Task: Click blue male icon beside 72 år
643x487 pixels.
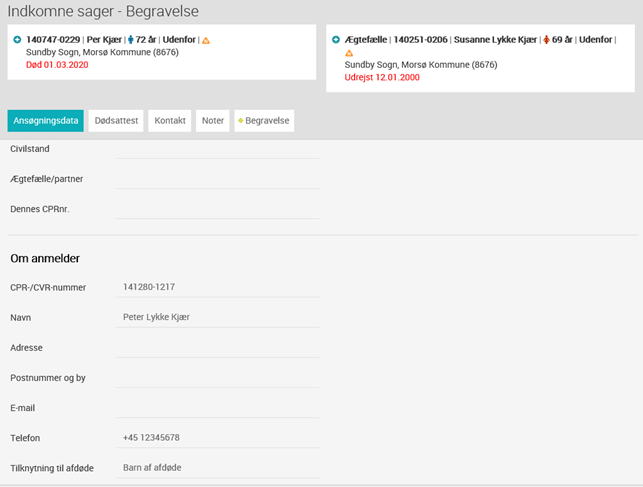Action: [x=130, y=40]
